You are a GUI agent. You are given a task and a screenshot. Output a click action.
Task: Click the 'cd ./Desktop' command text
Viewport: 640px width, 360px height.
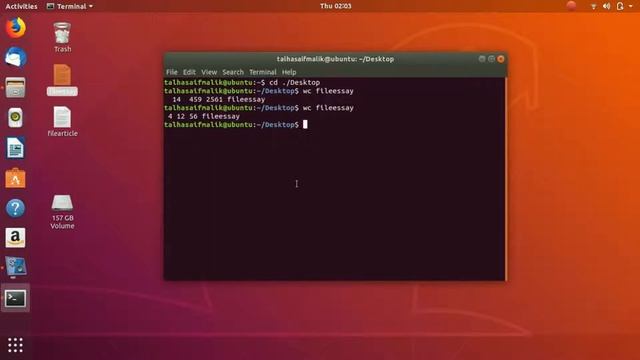click(x=295, y=82)
